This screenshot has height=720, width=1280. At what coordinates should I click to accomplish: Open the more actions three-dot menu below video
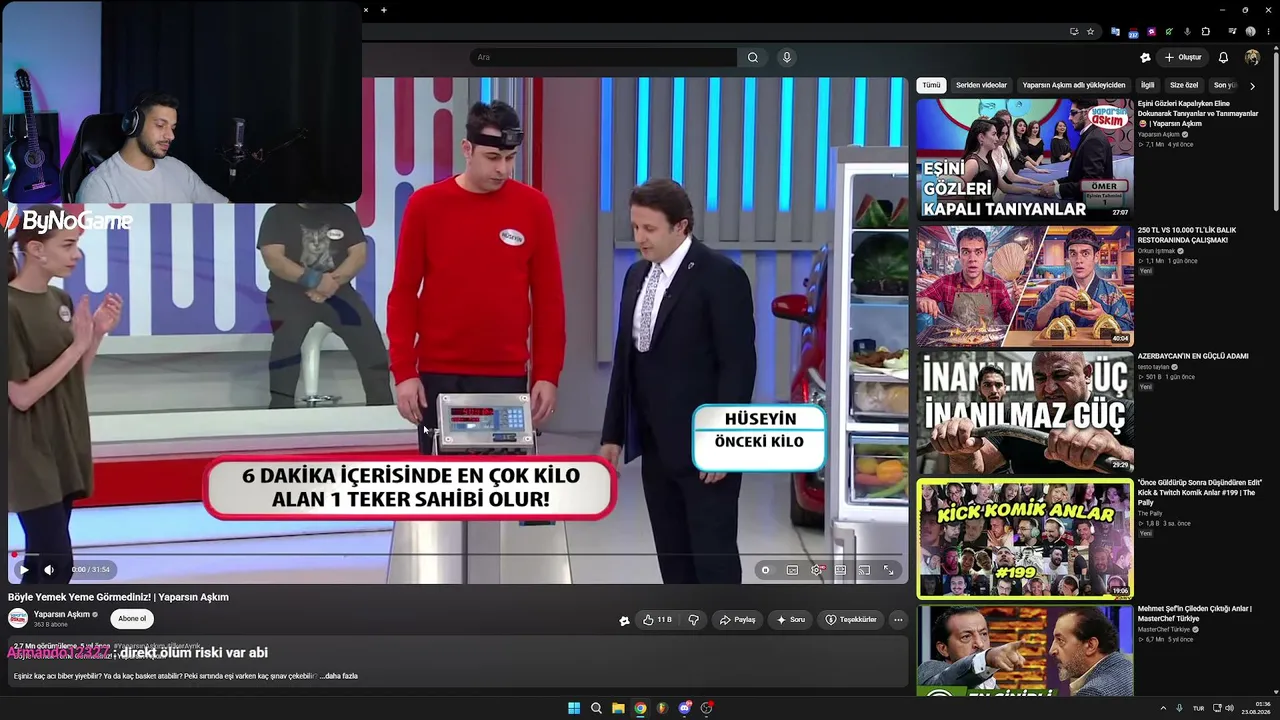pos(898,620)
